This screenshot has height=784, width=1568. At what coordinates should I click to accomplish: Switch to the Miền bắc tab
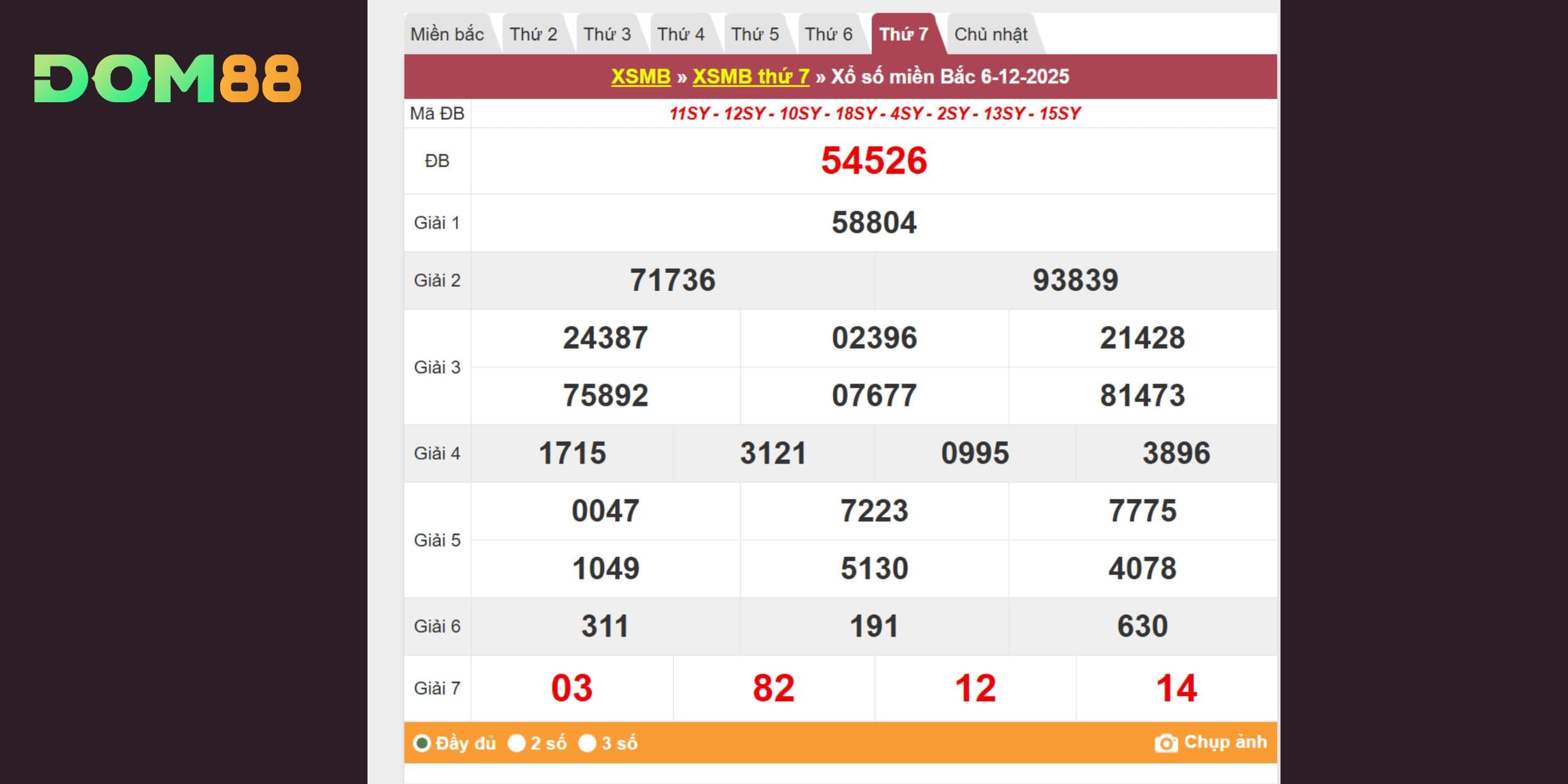447,34
